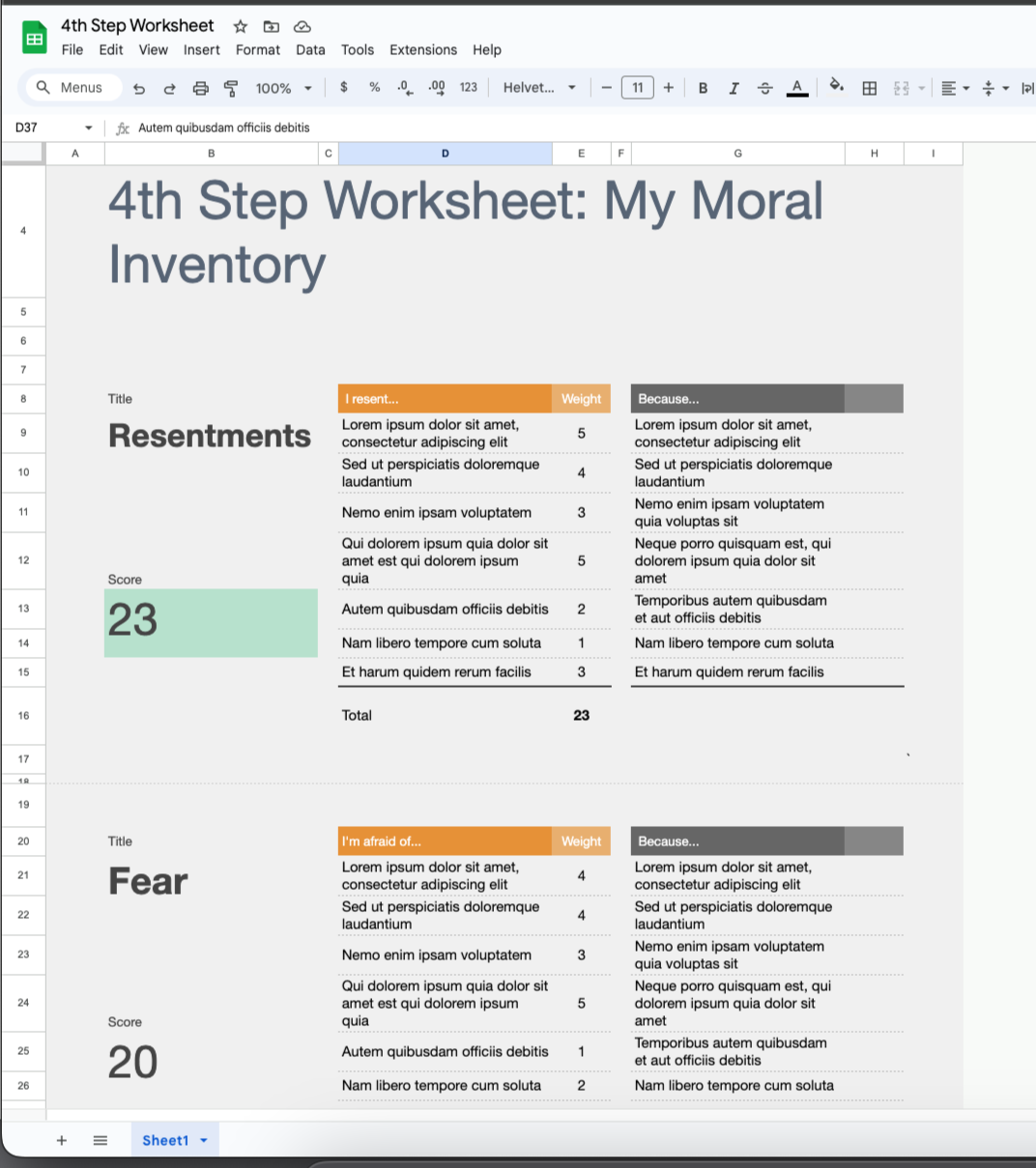Format selection as percent
Screen dimensions: 1036x1168
(374, 87)
